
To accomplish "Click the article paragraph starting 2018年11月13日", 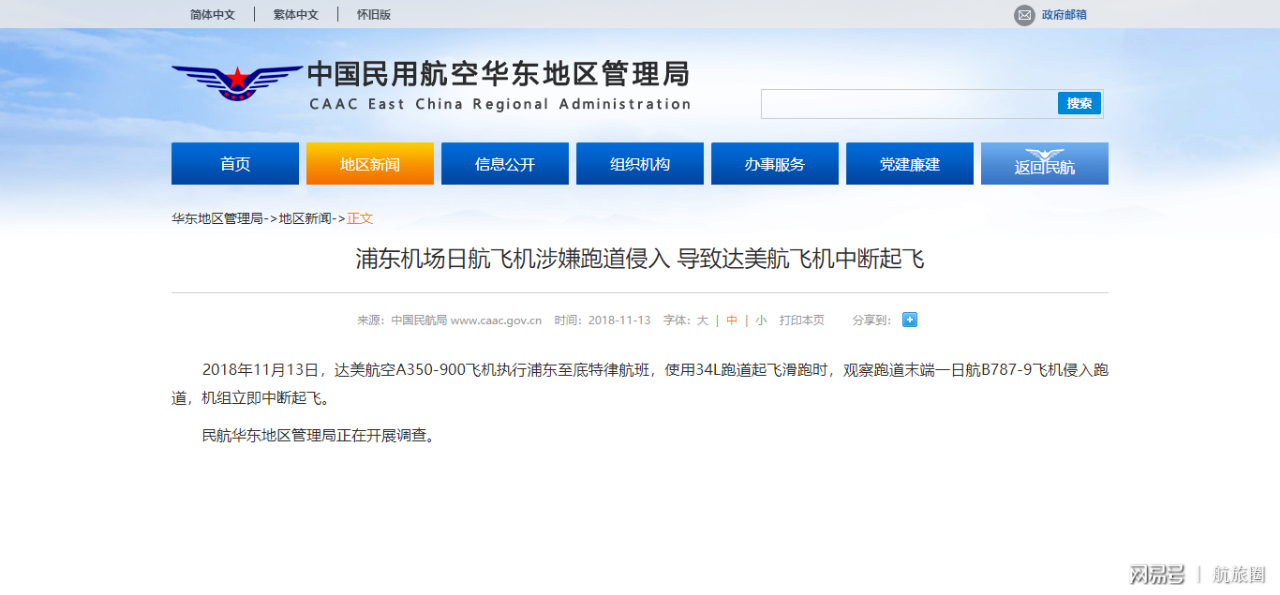I will [640, 383].
